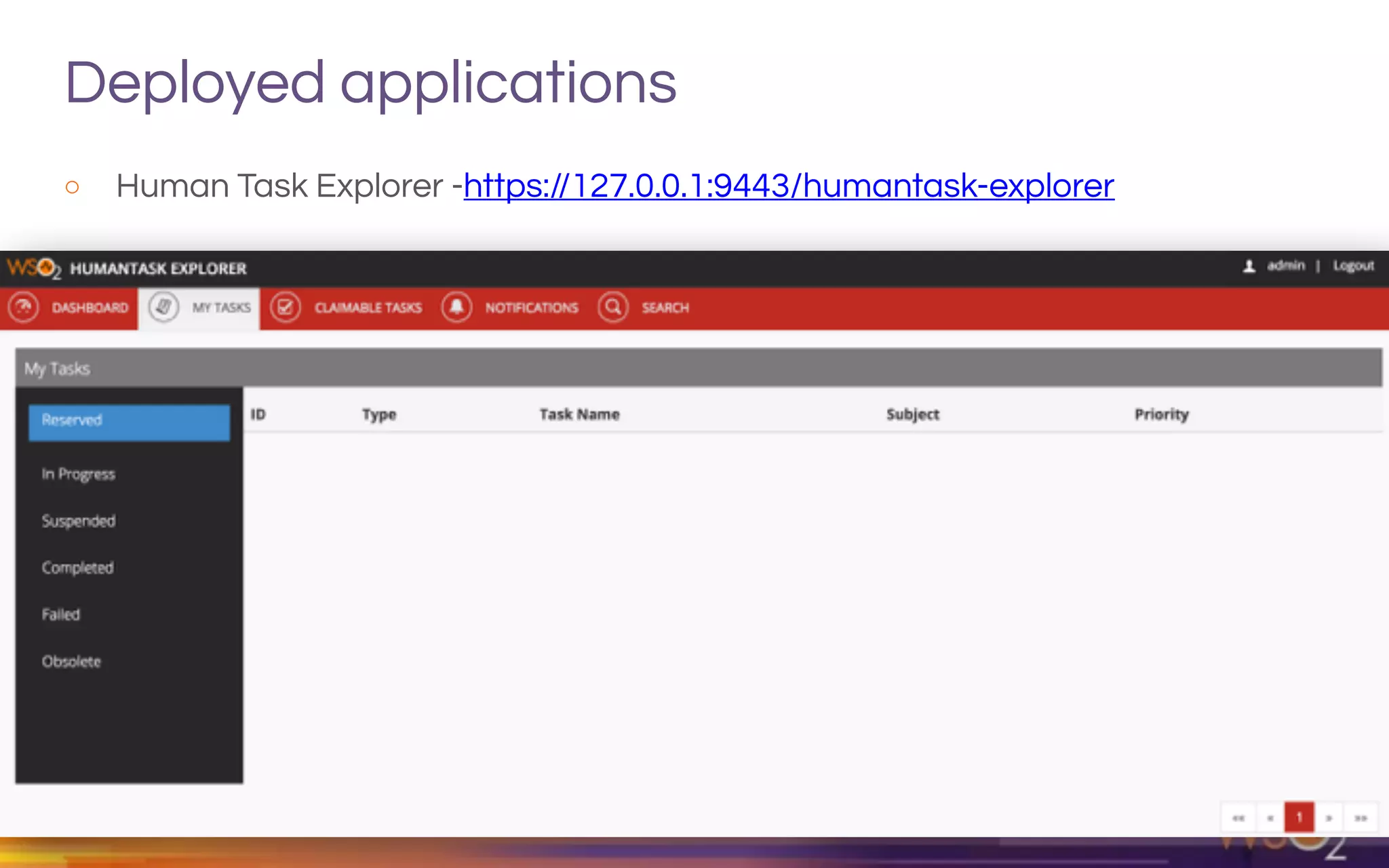Click the admin username

(1286, 266)
